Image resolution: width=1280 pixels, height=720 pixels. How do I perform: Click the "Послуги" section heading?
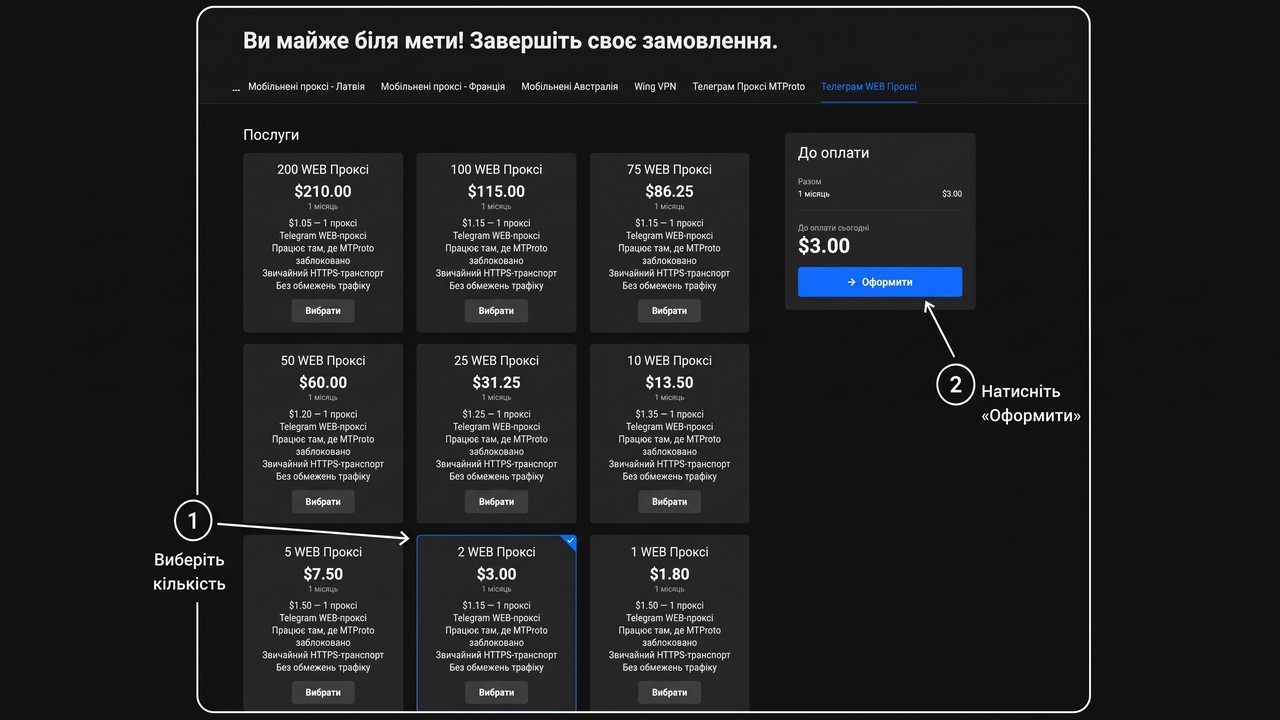pos(271,135)
